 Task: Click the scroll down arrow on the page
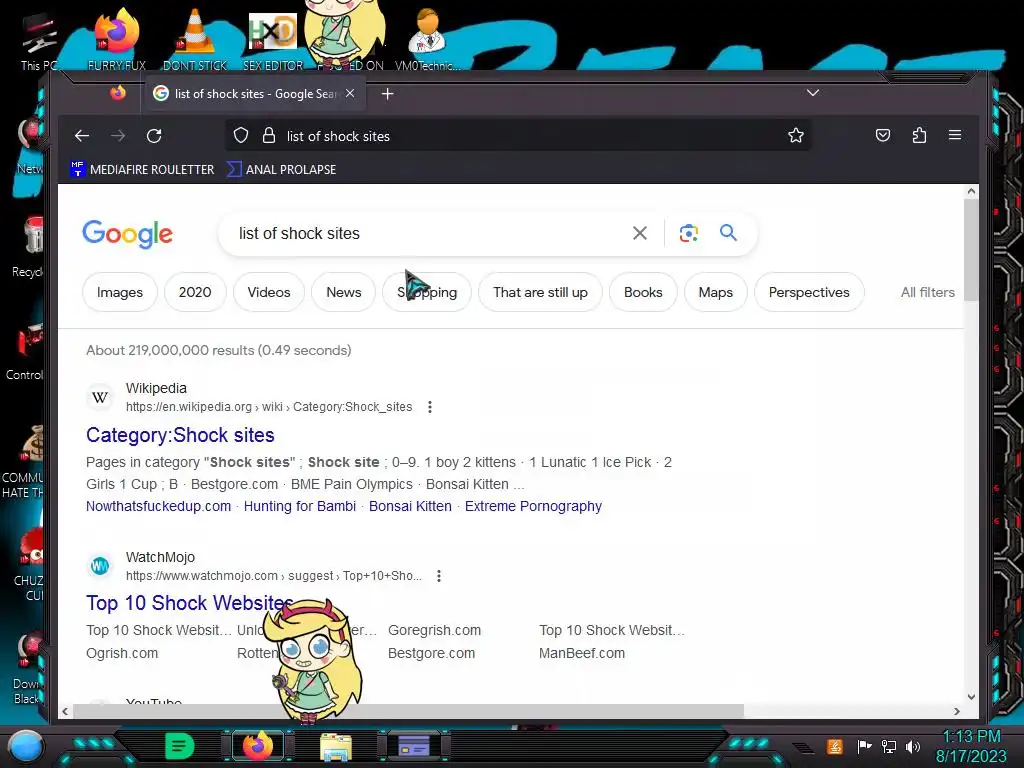tap(971, 697)
